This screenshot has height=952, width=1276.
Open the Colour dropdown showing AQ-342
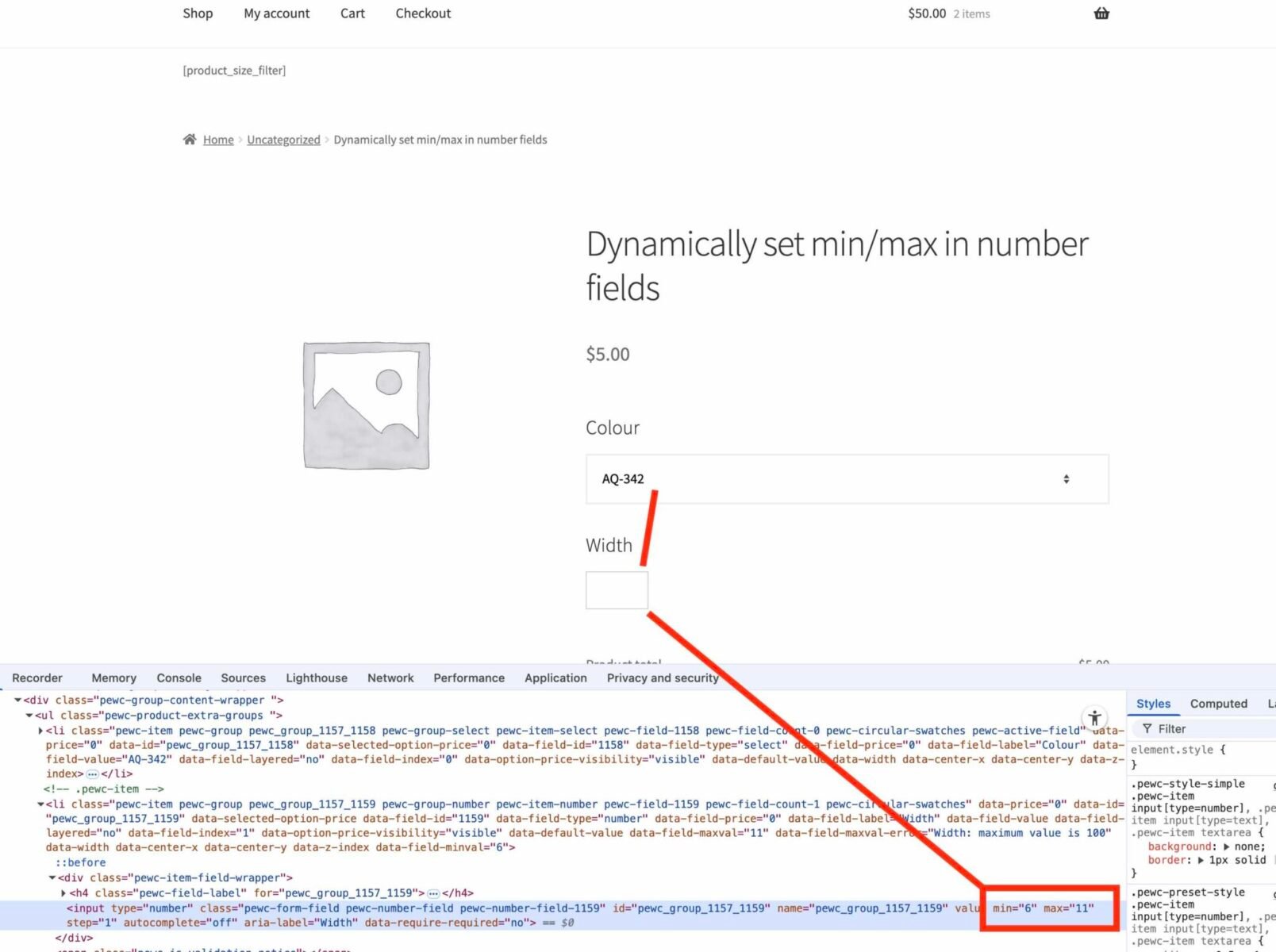[x=847, y=479]
